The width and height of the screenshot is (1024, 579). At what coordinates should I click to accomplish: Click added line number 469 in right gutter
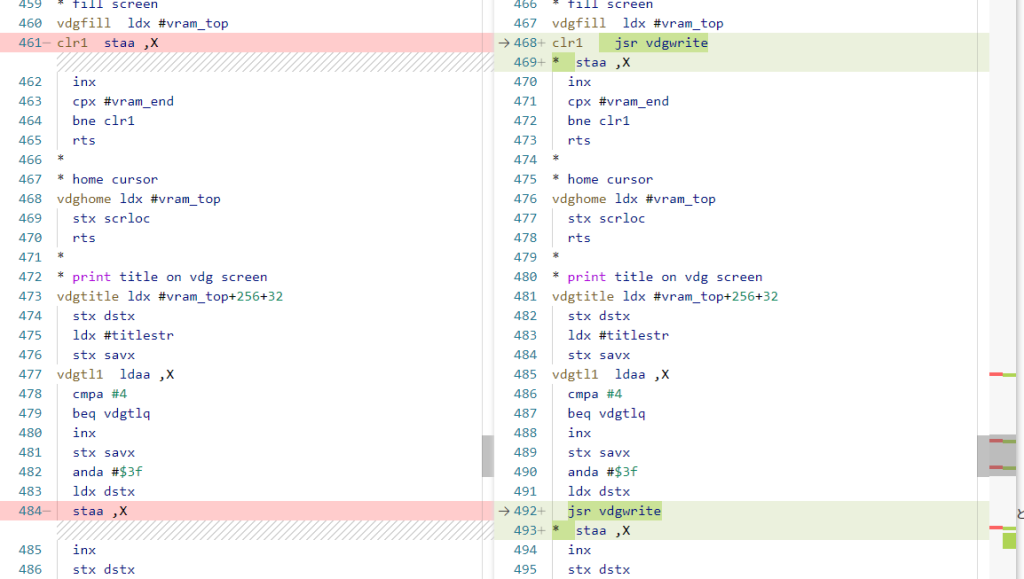click(x=526, y=62)
